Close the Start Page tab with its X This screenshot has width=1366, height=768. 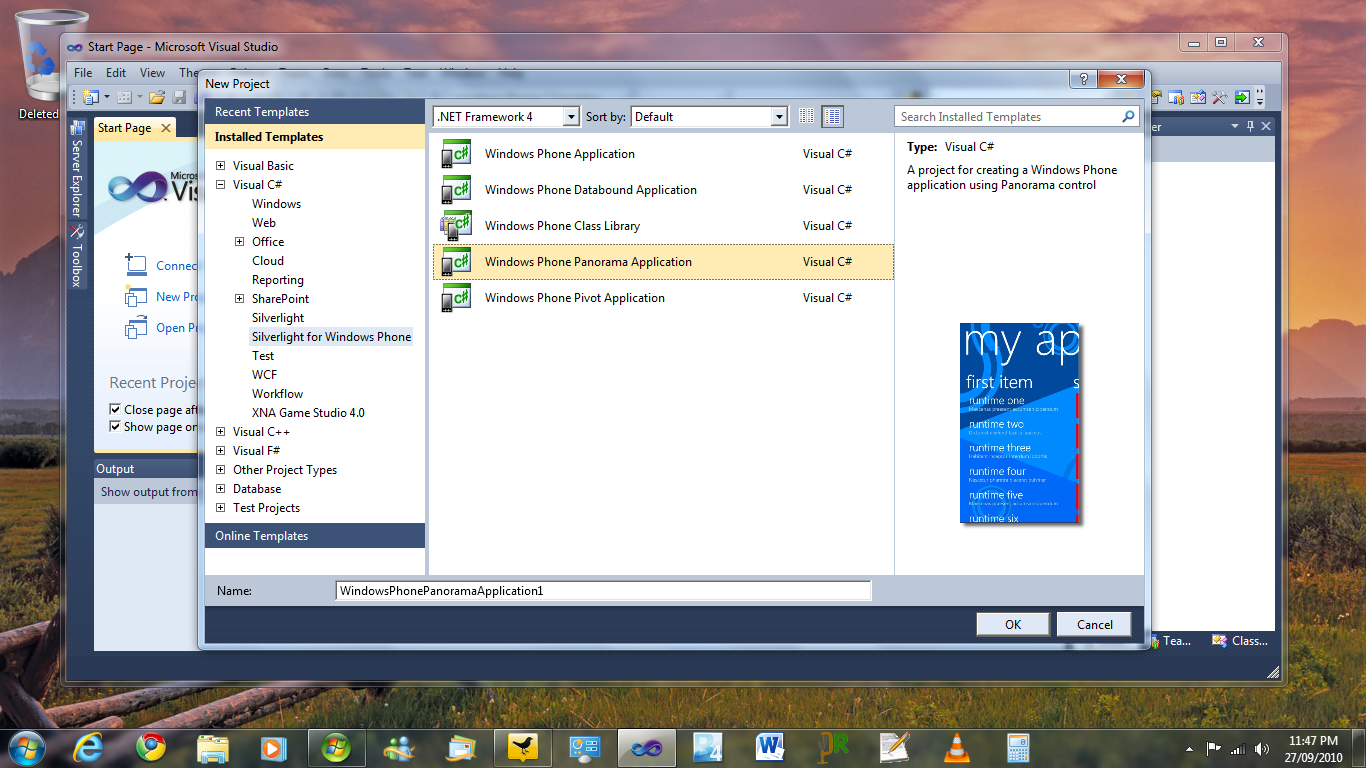pos(165,128)
